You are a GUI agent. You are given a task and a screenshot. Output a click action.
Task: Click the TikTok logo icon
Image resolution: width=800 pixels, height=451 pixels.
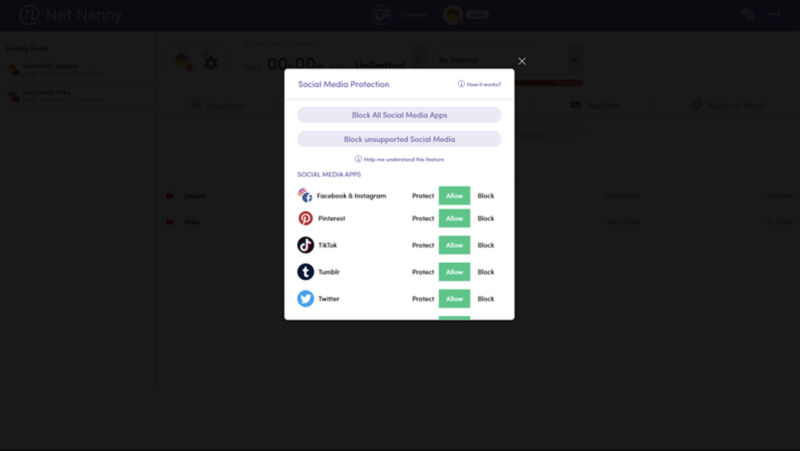click(x=305, y=245)
